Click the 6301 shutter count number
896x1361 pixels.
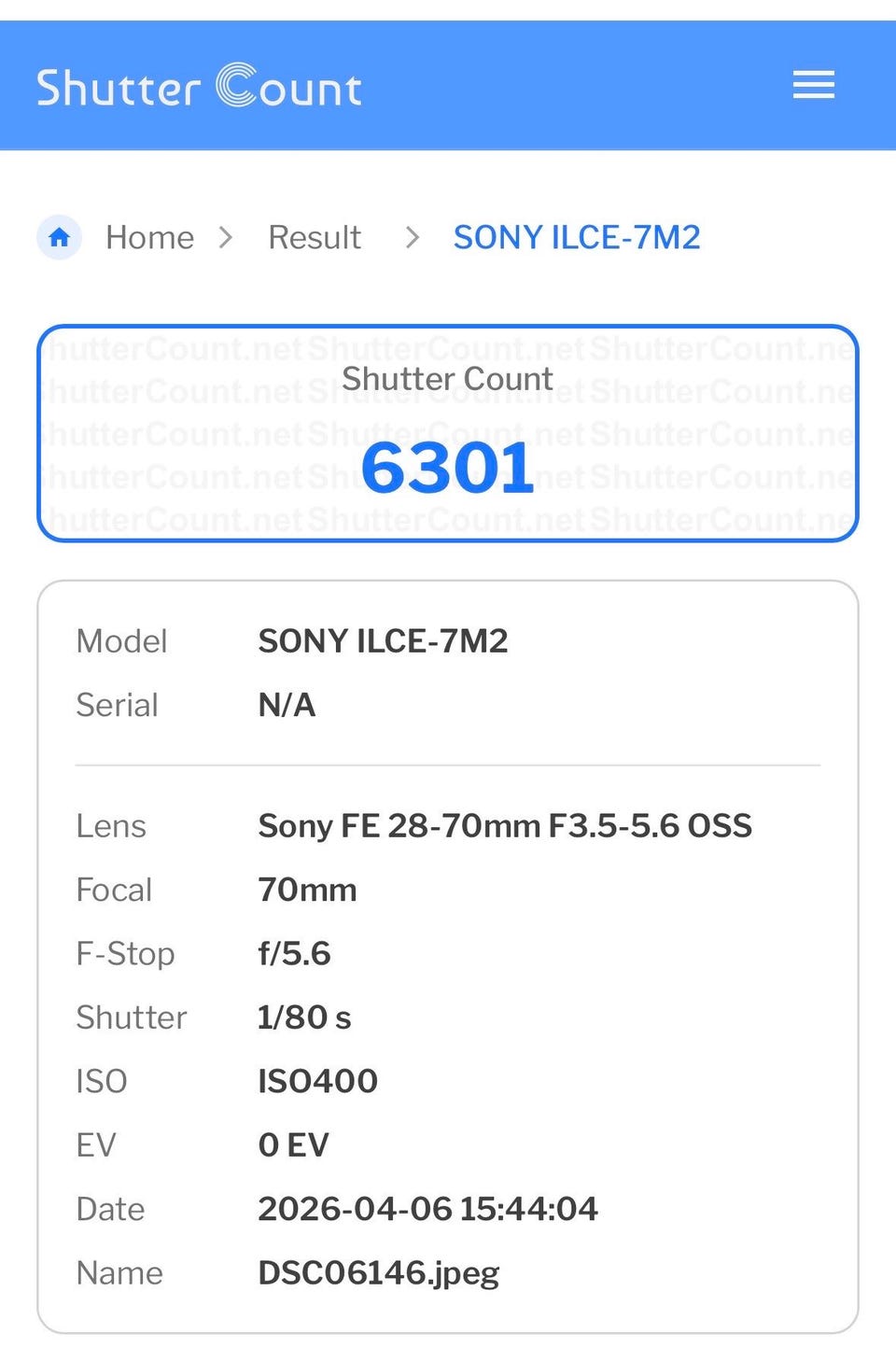point(447,468)
